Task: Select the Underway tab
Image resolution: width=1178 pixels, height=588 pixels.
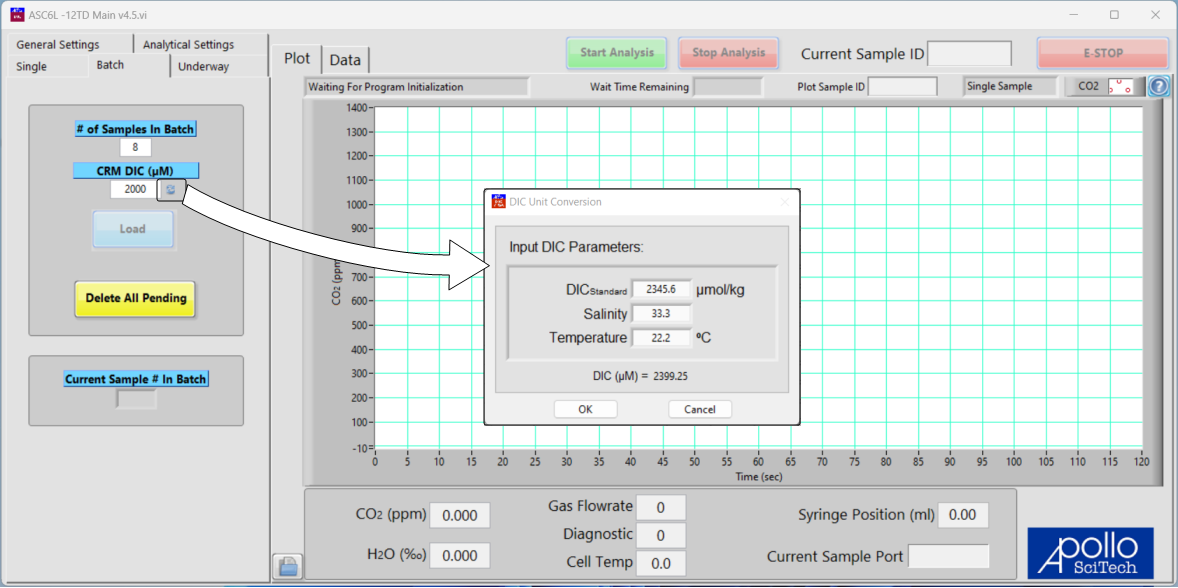Action: [x=203, y=67]
